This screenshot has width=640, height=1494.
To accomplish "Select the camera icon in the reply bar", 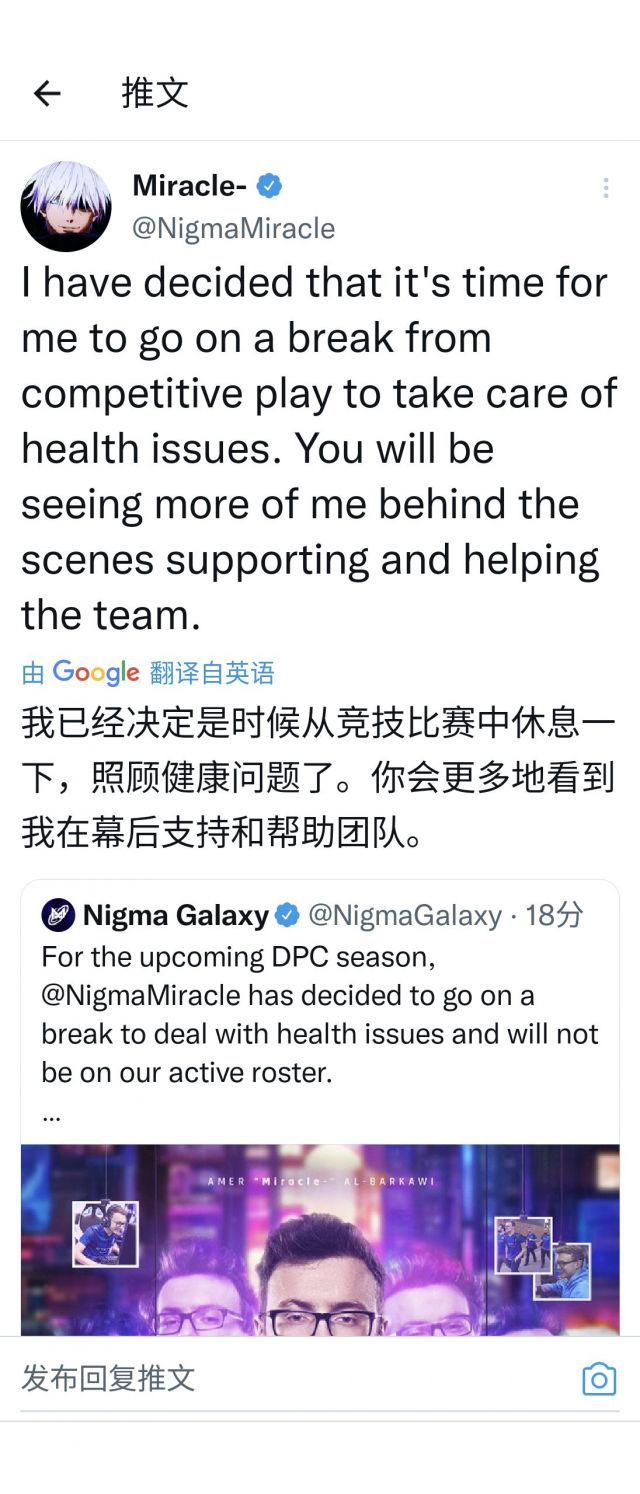I will (598, 1378).
